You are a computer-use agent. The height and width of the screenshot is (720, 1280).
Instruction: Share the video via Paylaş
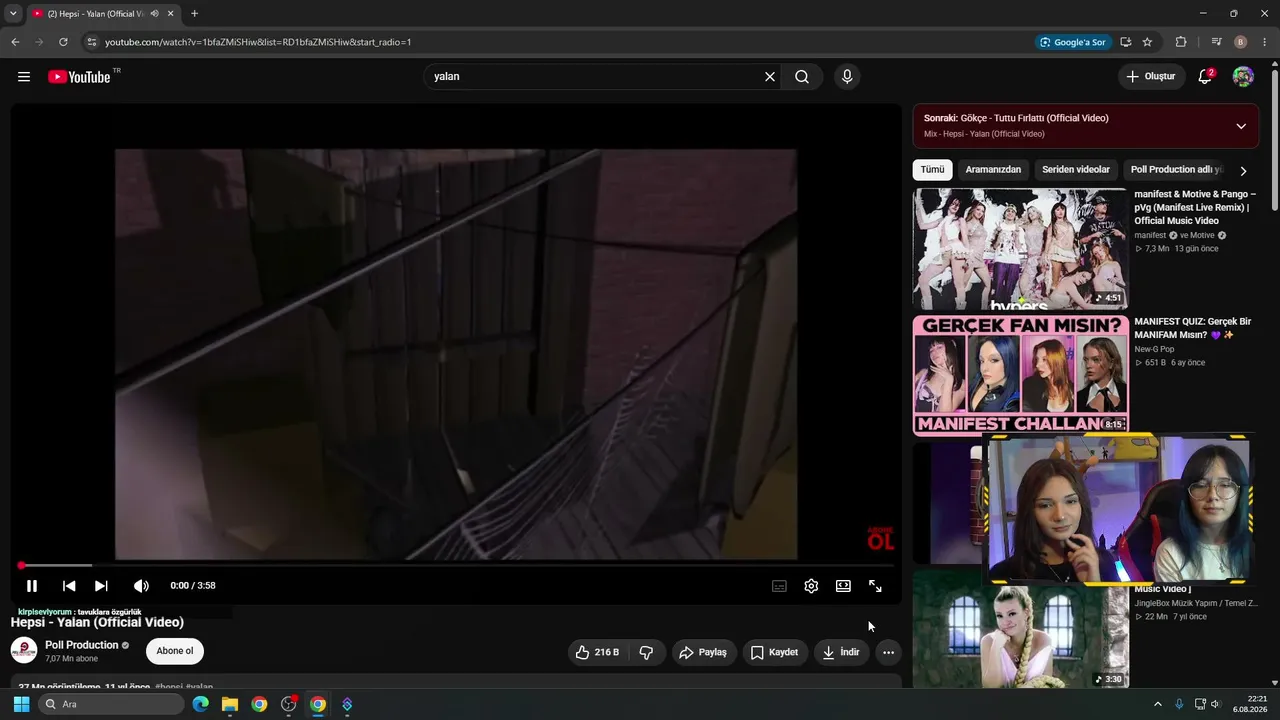pos(703,652)
